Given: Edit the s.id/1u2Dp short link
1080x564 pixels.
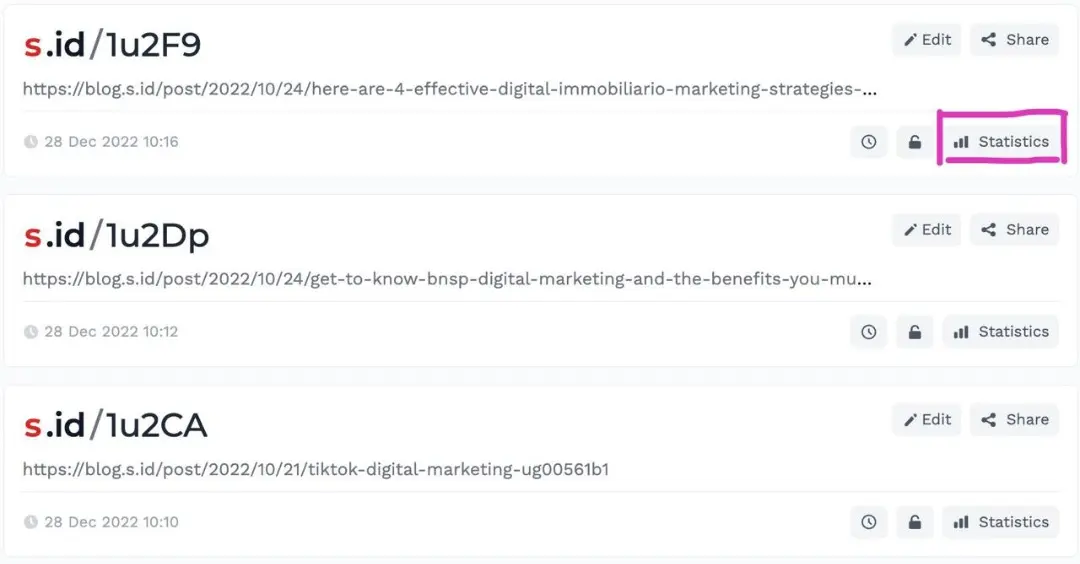Looking at the screenshot, I should point(927,230).
